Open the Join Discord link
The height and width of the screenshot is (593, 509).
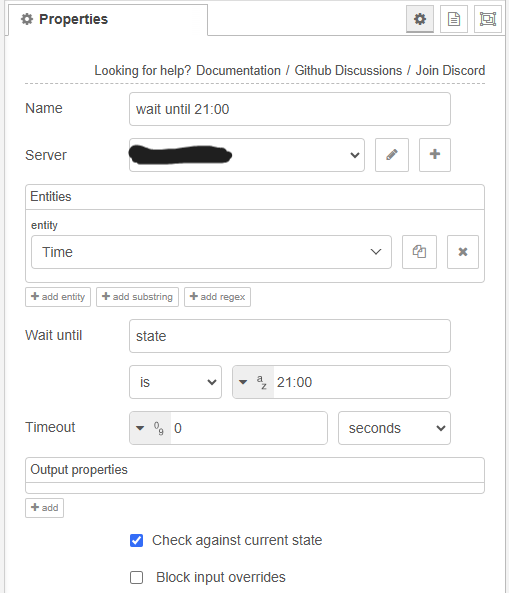point(450,71)
